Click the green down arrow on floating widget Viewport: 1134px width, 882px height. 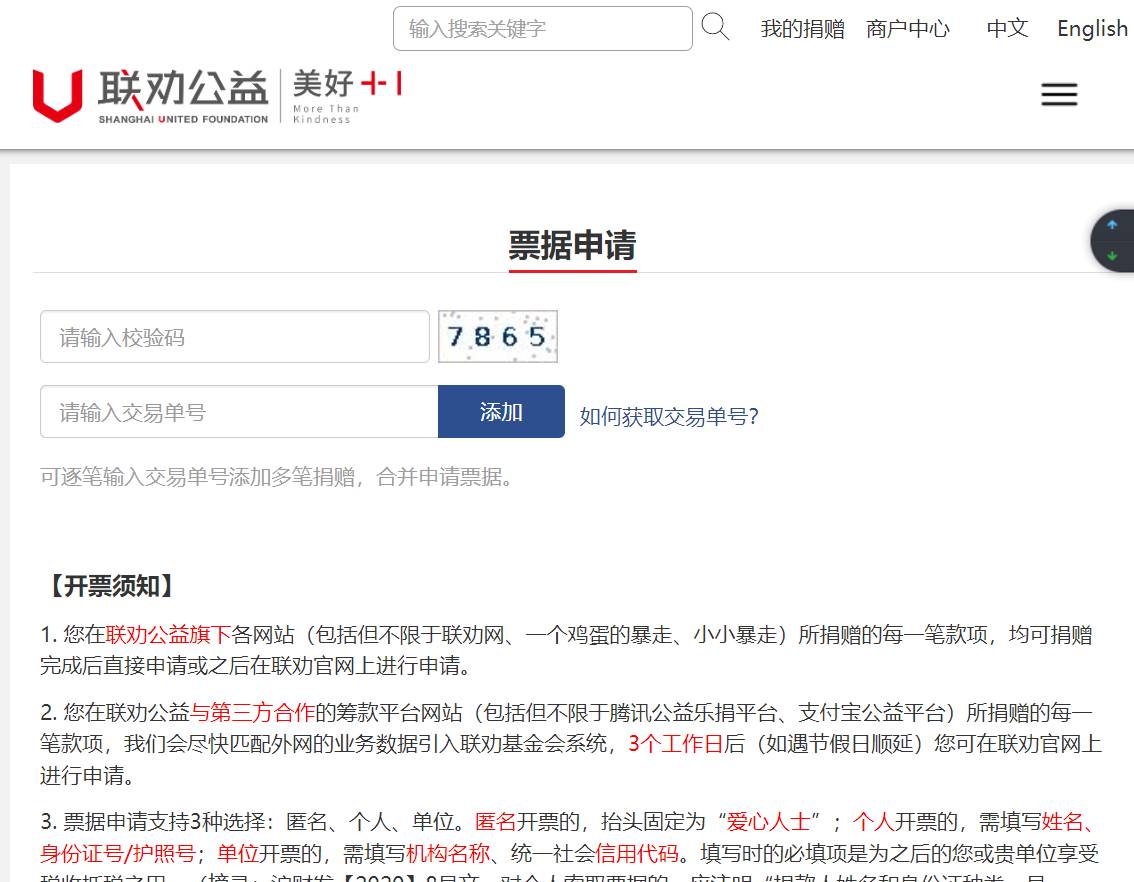tap(1112, 256)
